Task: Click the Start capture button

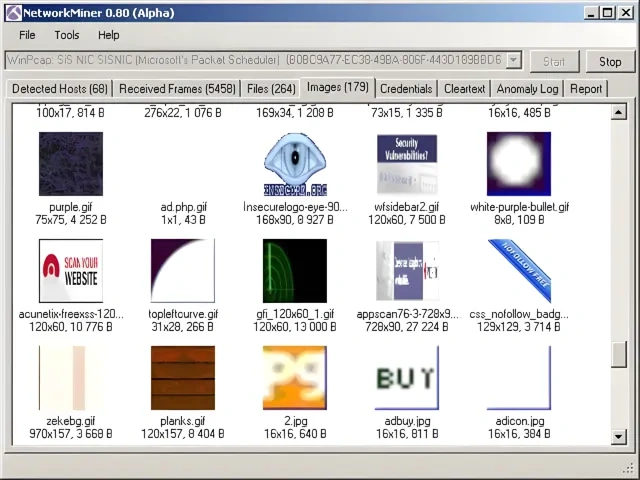Action: pos(554,62)
